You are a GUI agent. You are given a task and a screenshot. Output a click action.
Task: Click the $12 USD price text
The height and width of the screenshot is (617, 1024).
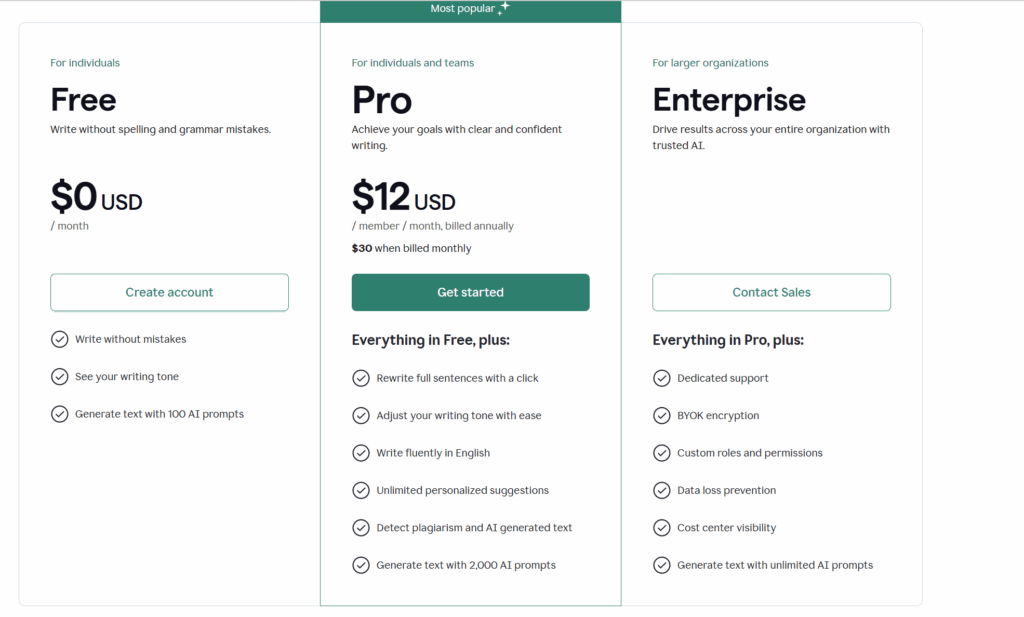[403, 196]
